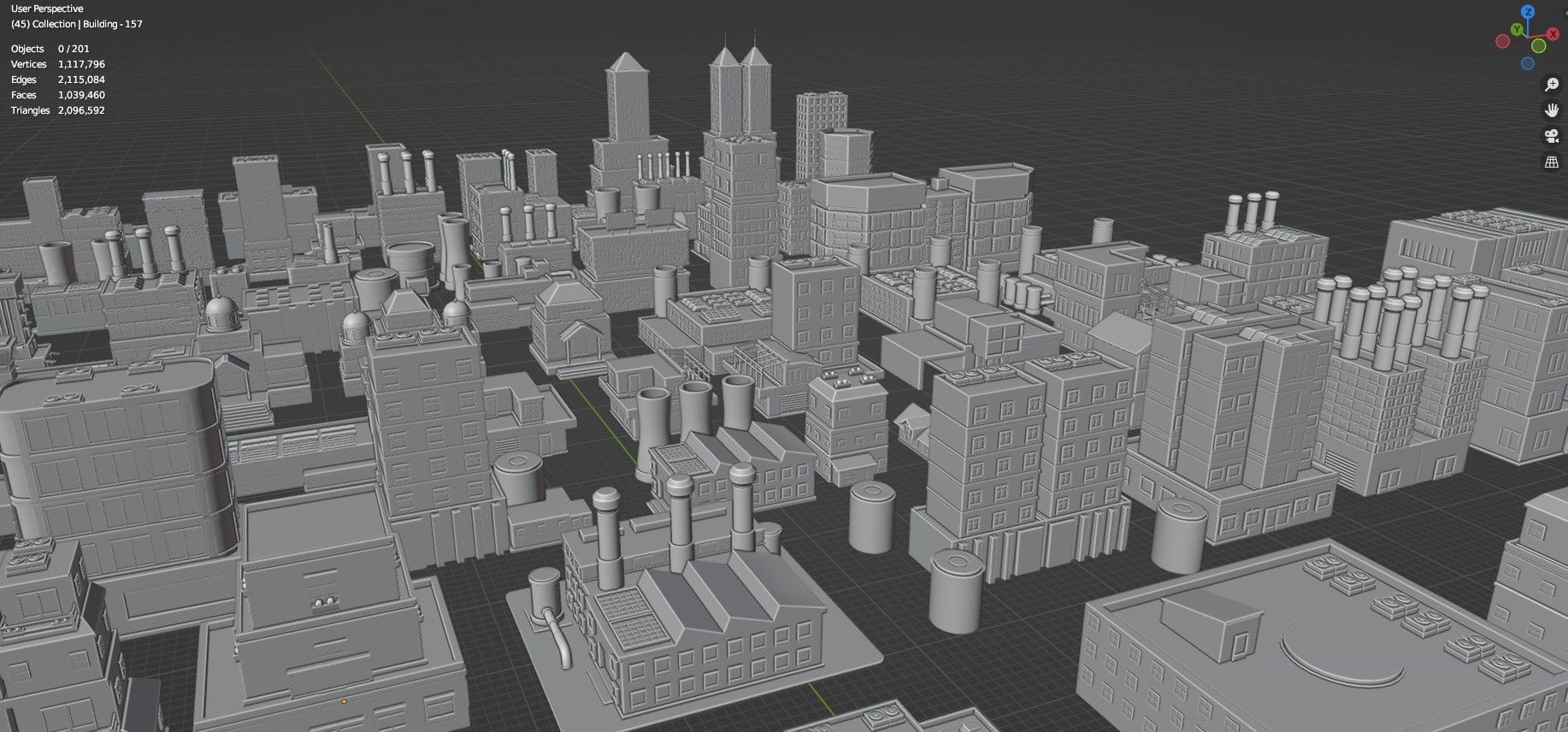Toggle the camera view icon
The width and height of the screenshot is (1568, 732).
pyautogui.click(x=1552, y=136)
